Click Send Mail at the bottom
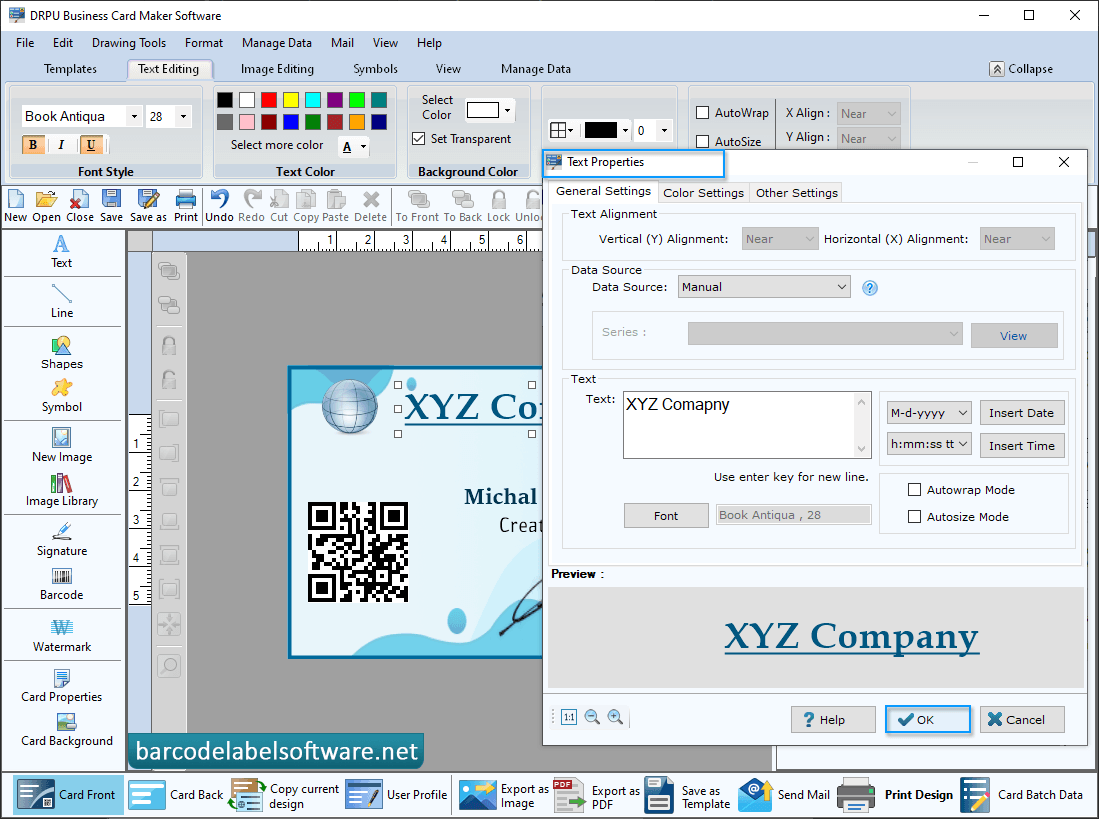The width and height of the screenshot is (1099, 819). pos(784,795)
